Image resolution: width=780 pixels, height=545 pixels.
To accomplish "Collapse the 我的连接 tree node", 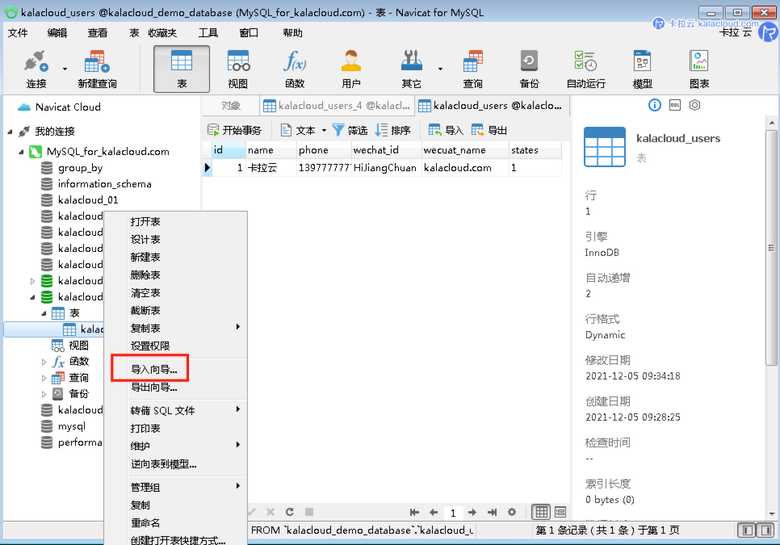I will pyautogui.click(x=10, y=132).
